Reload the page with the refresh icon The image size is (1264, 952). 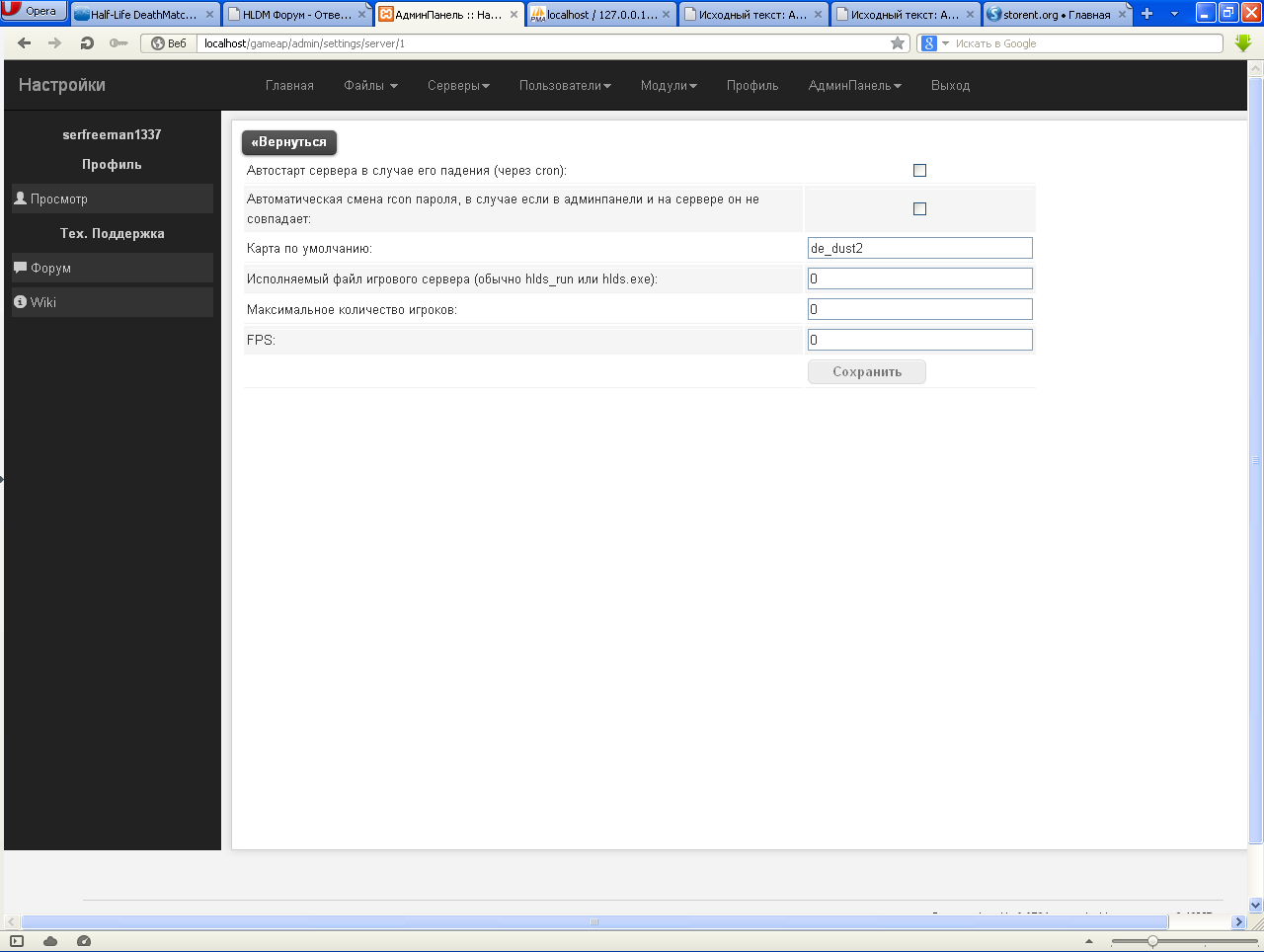(x=87, y=43)
